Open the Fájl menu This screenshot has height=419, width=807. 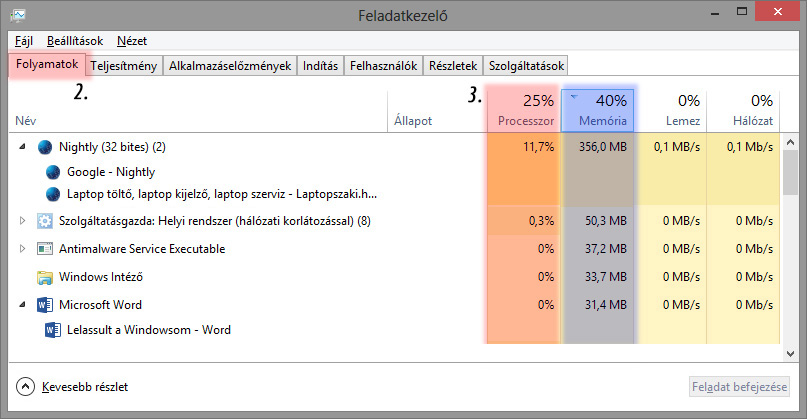[x=25, y=41]
